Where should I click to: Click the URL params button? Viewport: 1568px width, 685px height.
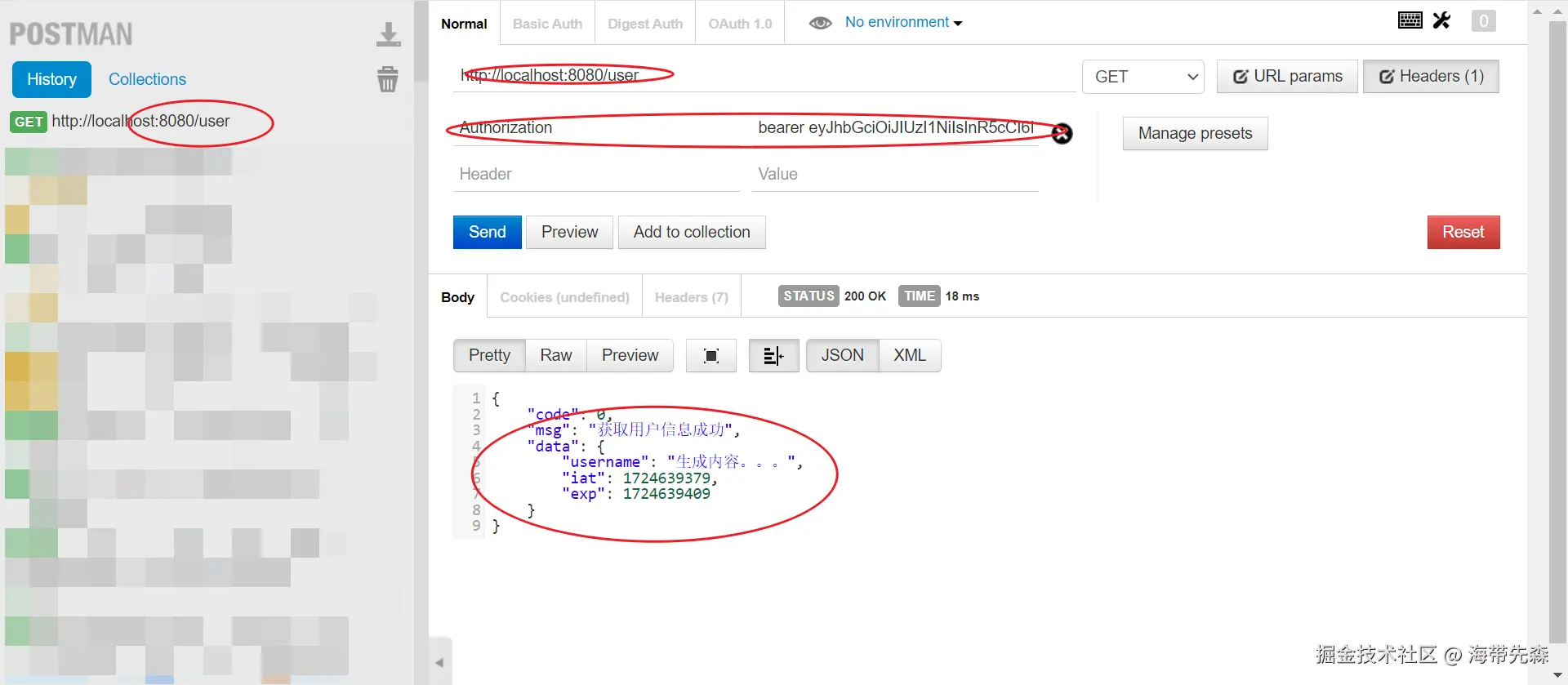point(1287,76)
